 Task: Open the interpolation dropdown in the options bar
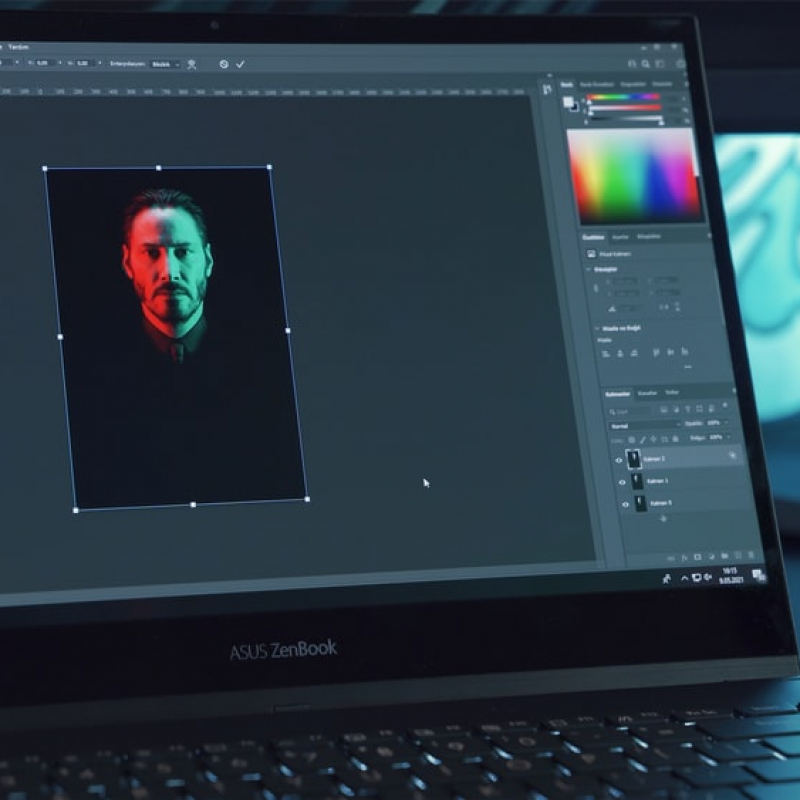(165, 64)
